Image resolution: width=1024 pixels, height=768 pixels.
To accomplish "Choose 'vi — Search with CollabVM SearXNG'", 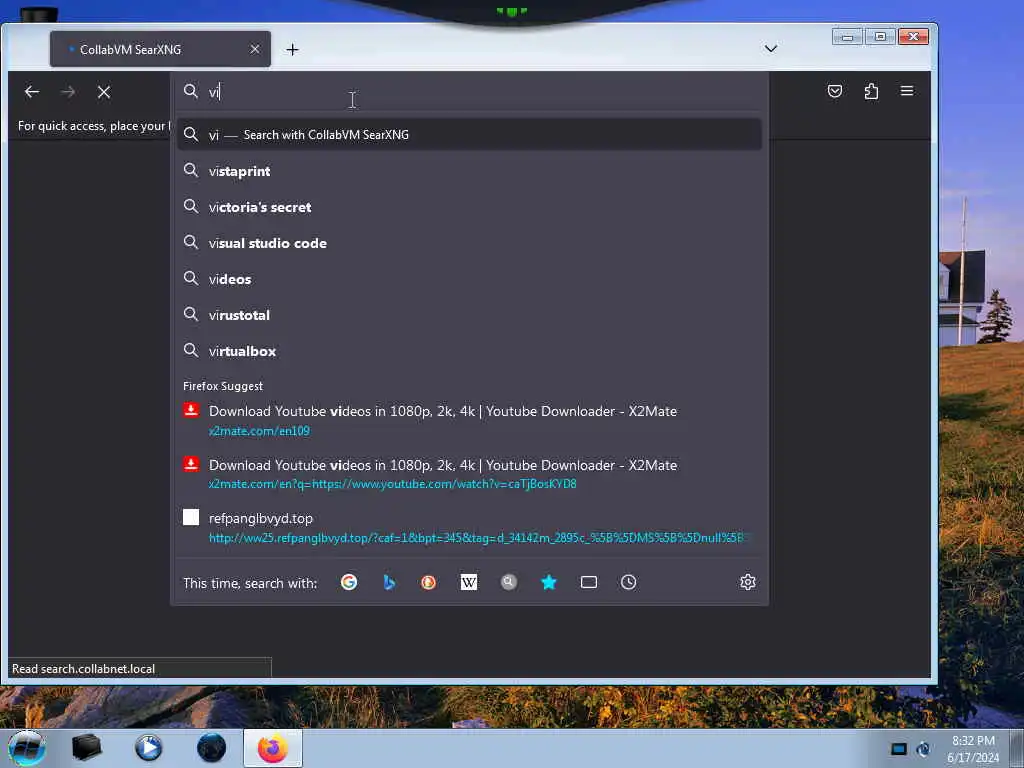I will [469, 135].
